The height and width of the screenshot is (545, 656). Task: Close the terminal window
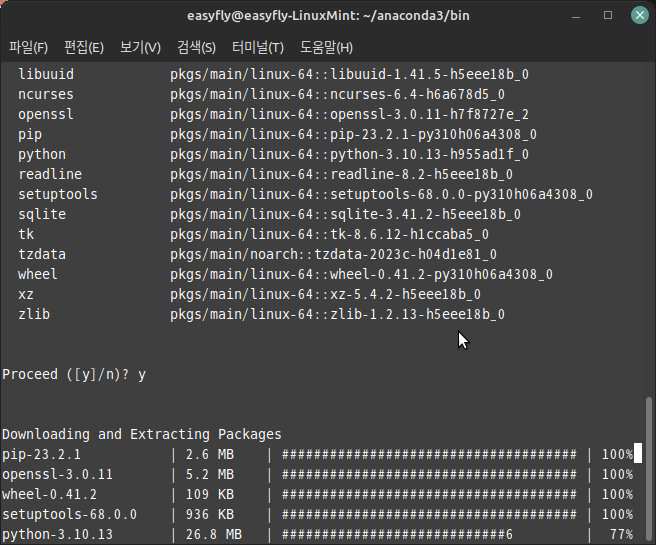640,15
